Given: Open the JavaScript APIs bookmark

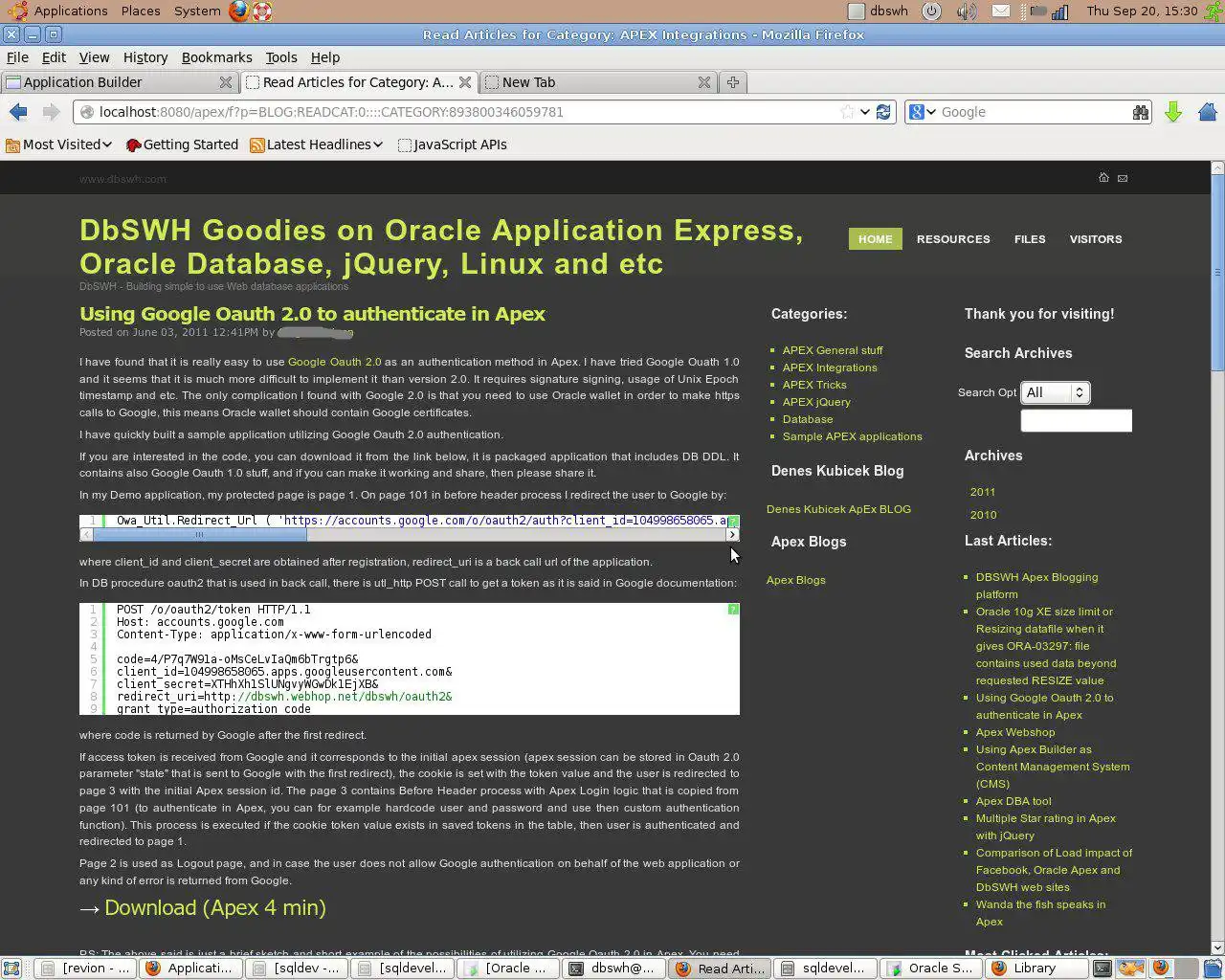Looking at the screenshot, I should pyautogui.click(x=453, y=145).
